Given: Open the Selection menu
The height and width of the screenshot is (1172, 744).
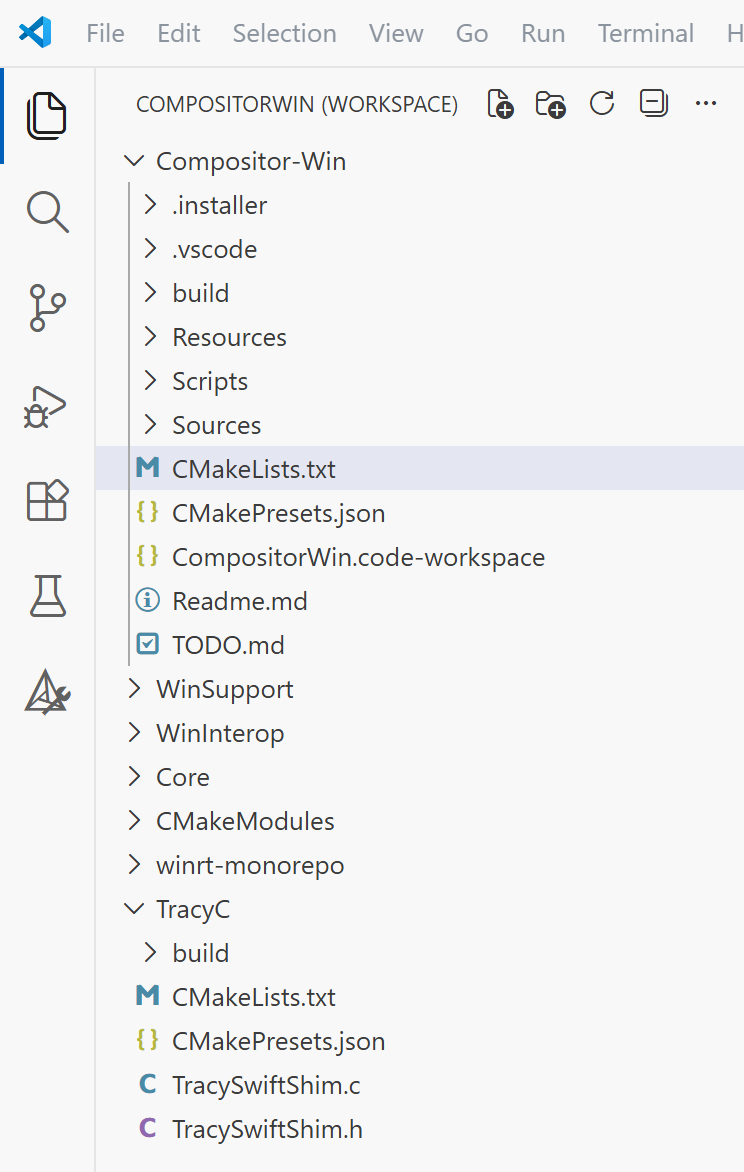Looking at the screenshot, I should (284, 33).
